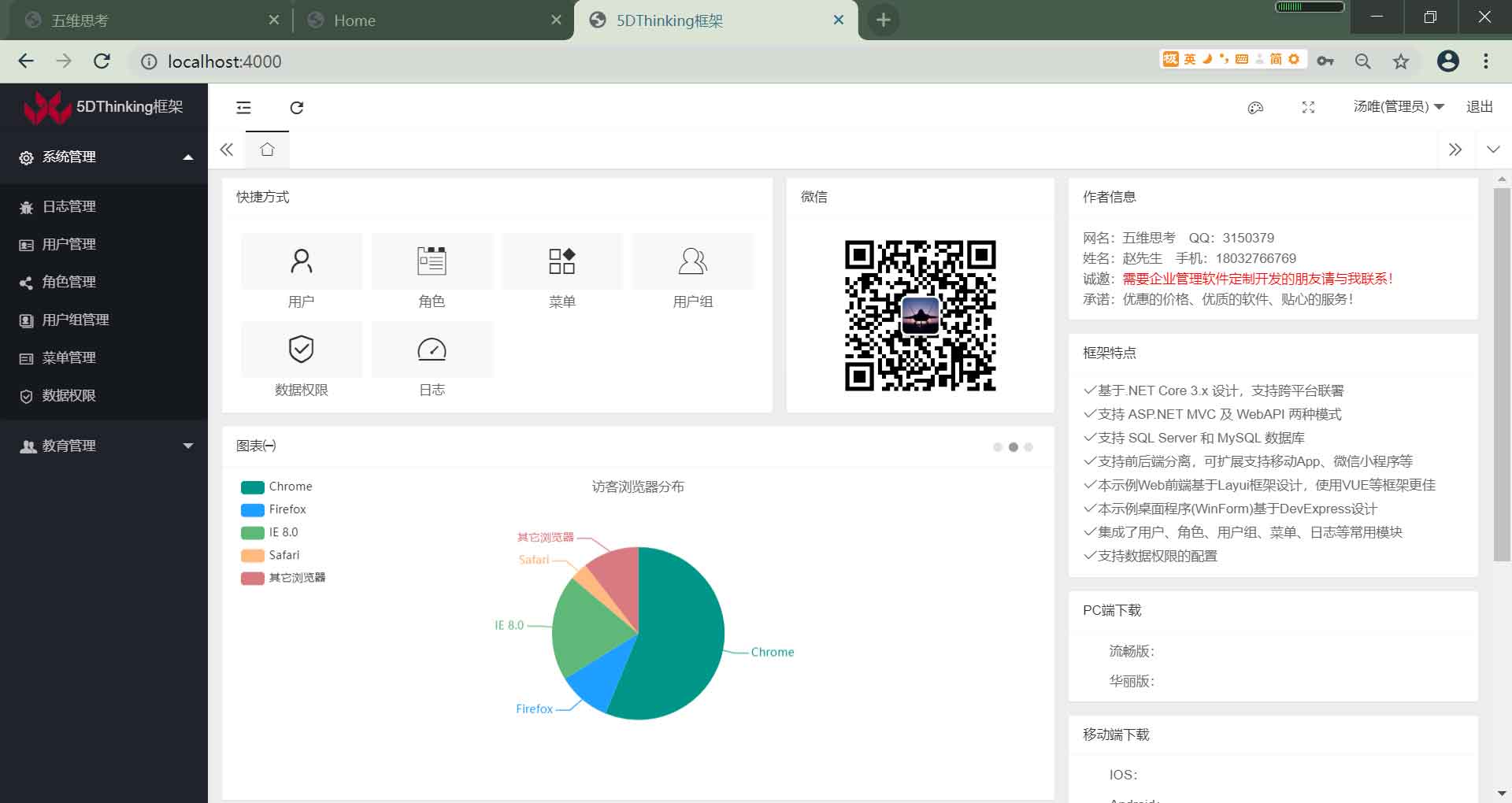Click the IOS download label
Viewport: 1512px width, 803px height.
(x=1123, y=775)
